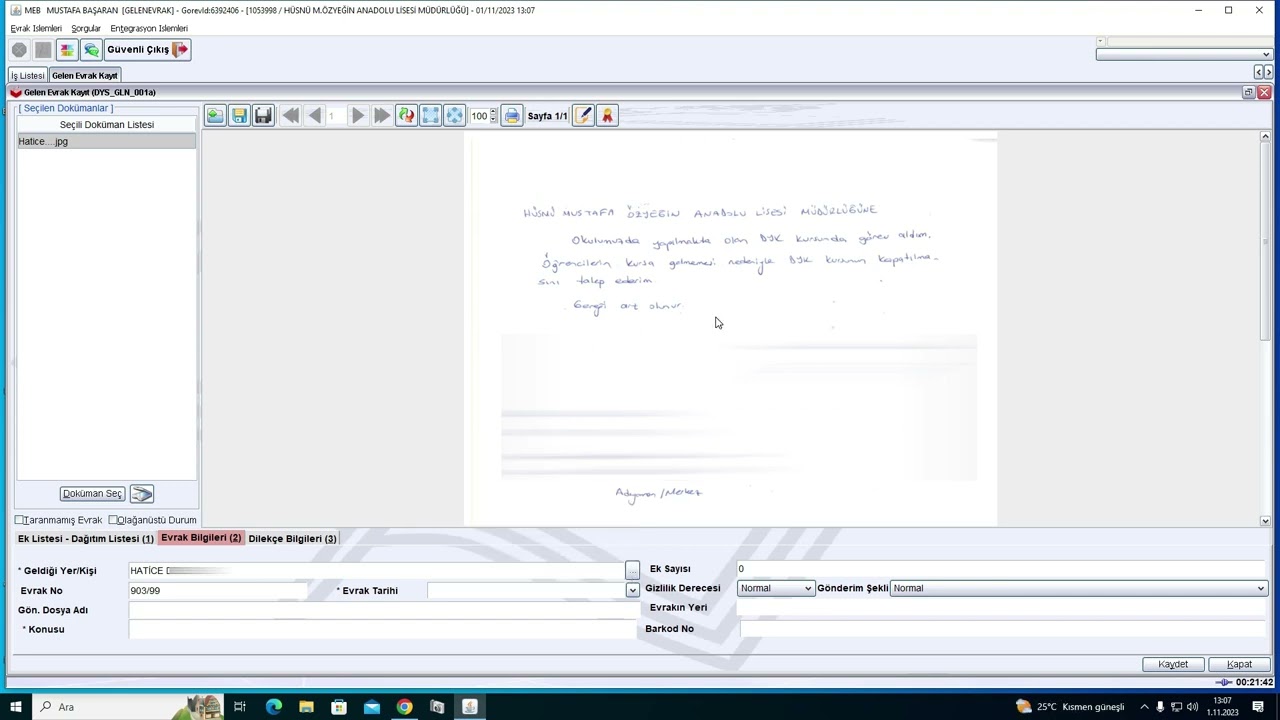This screenshot has width=1280, height=720.
Task: Open Ek Listesi - Dağıtım Listesi tab
Action: (85, 539)
